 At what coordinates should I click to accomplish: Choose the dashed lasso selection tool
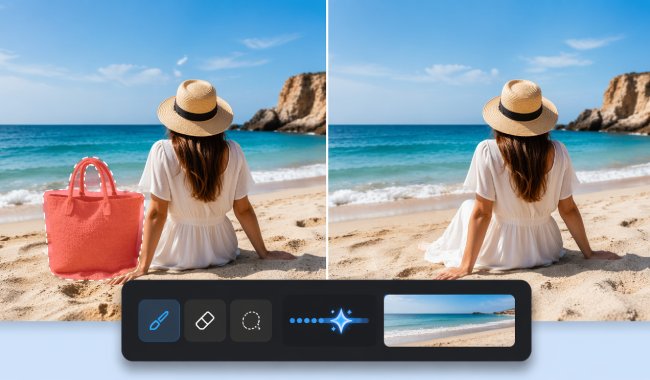[x=251, y=320]
